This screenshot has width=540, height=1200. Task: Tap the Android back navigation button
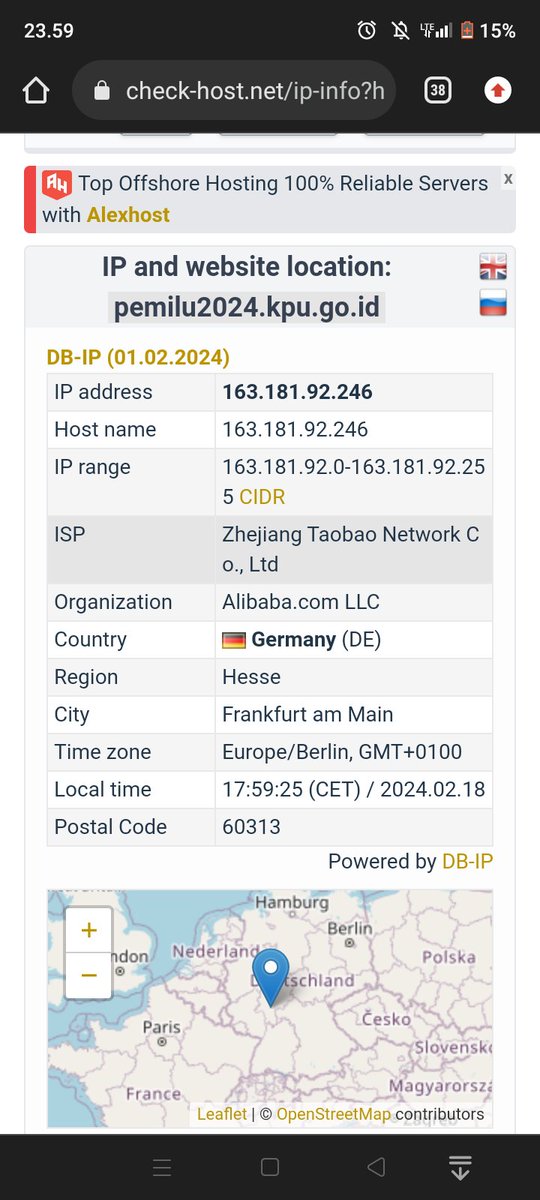pos(376,1167)
